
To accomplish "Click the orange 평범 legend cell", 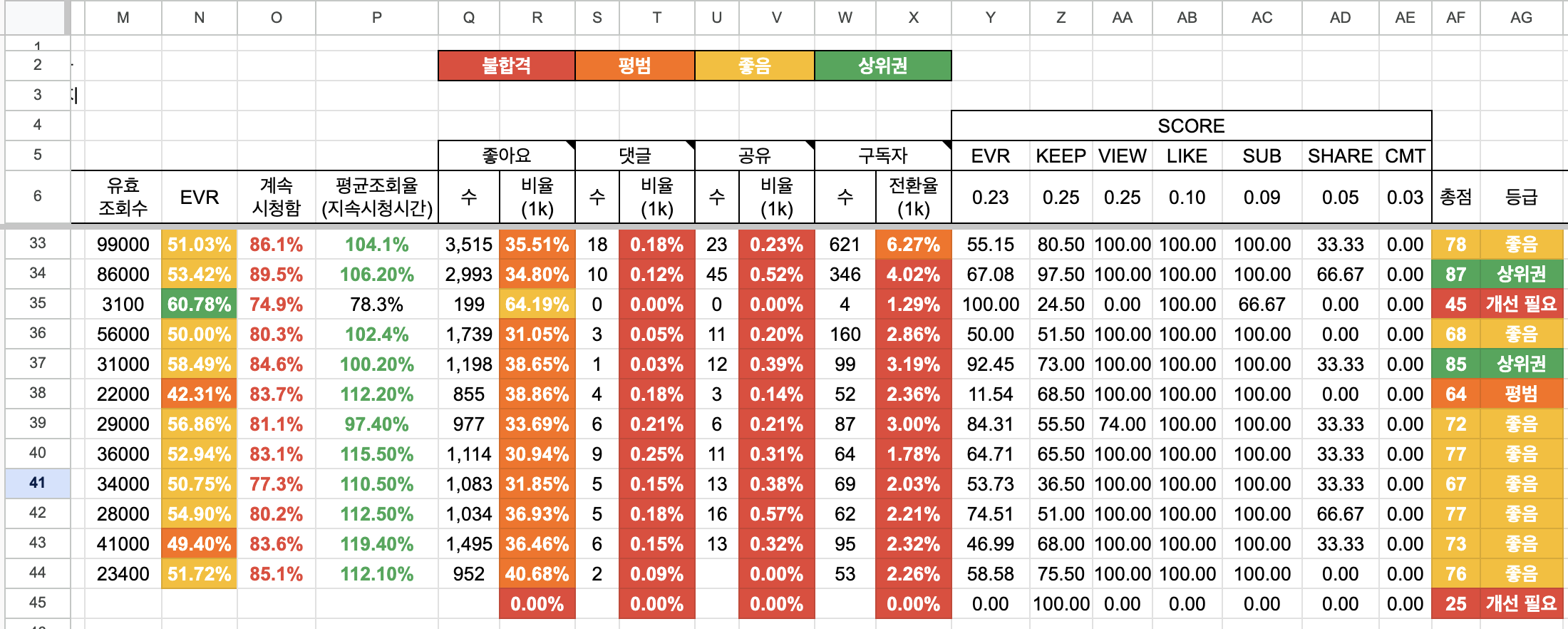I will (634, 66).
